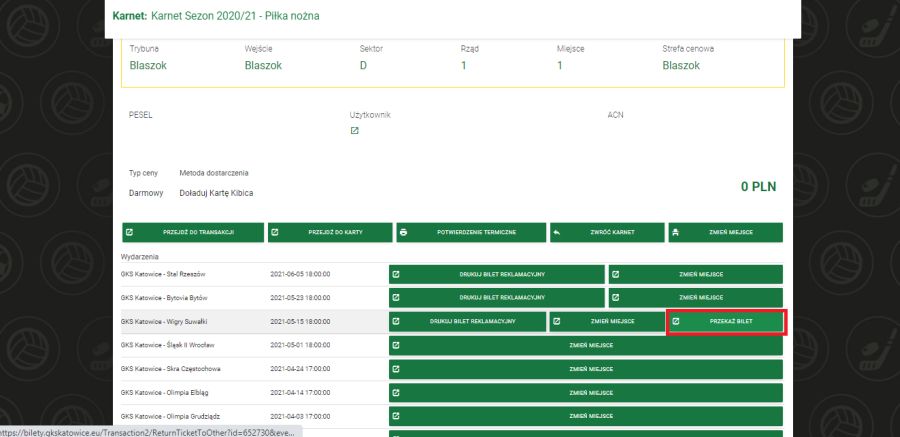Click the icon on Przejdź do karty
900x437 pixels.
pyautogui.click(x=275, y=233)
